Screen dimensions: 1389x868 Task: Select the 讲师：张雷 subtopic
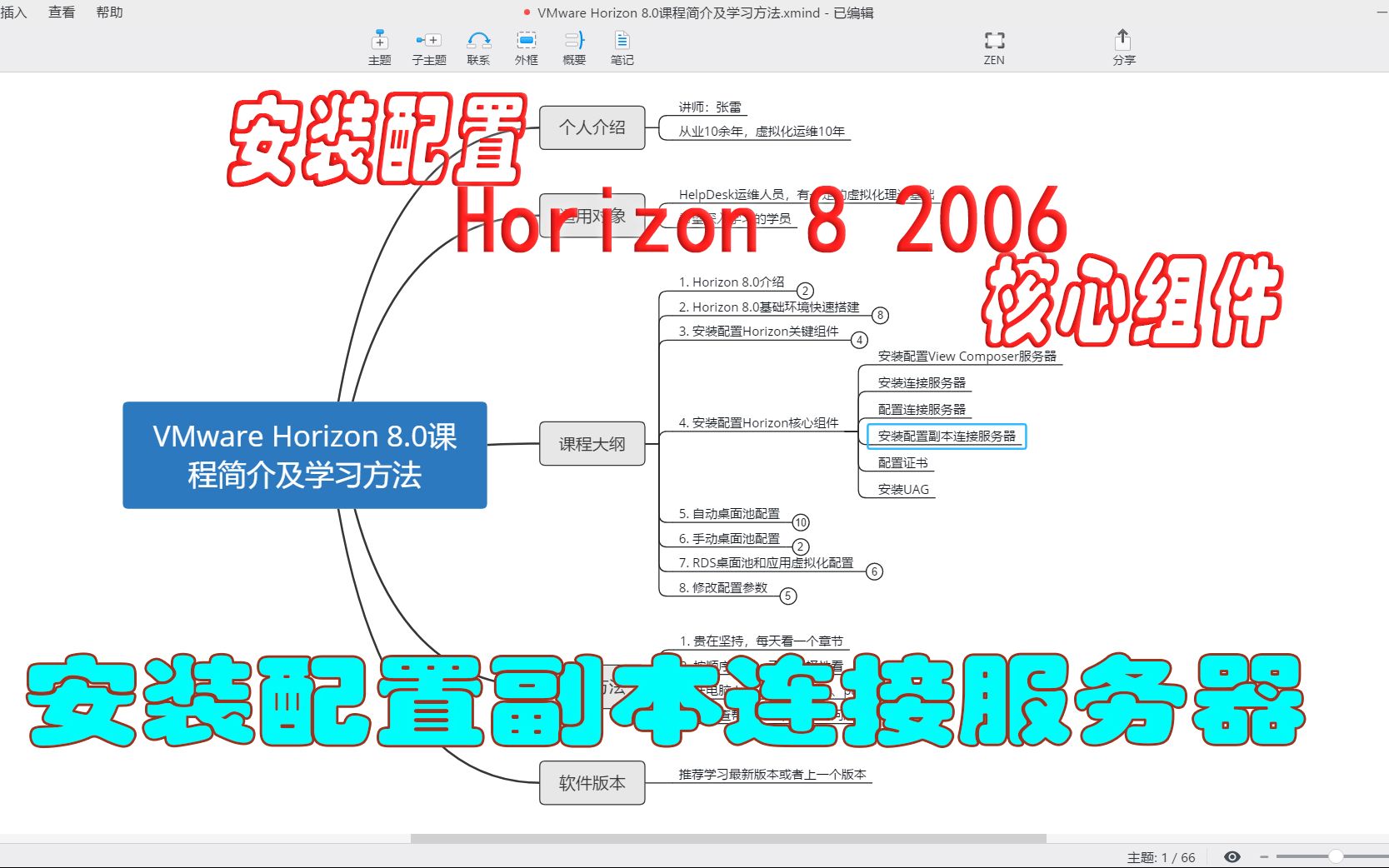click(710, 107)
